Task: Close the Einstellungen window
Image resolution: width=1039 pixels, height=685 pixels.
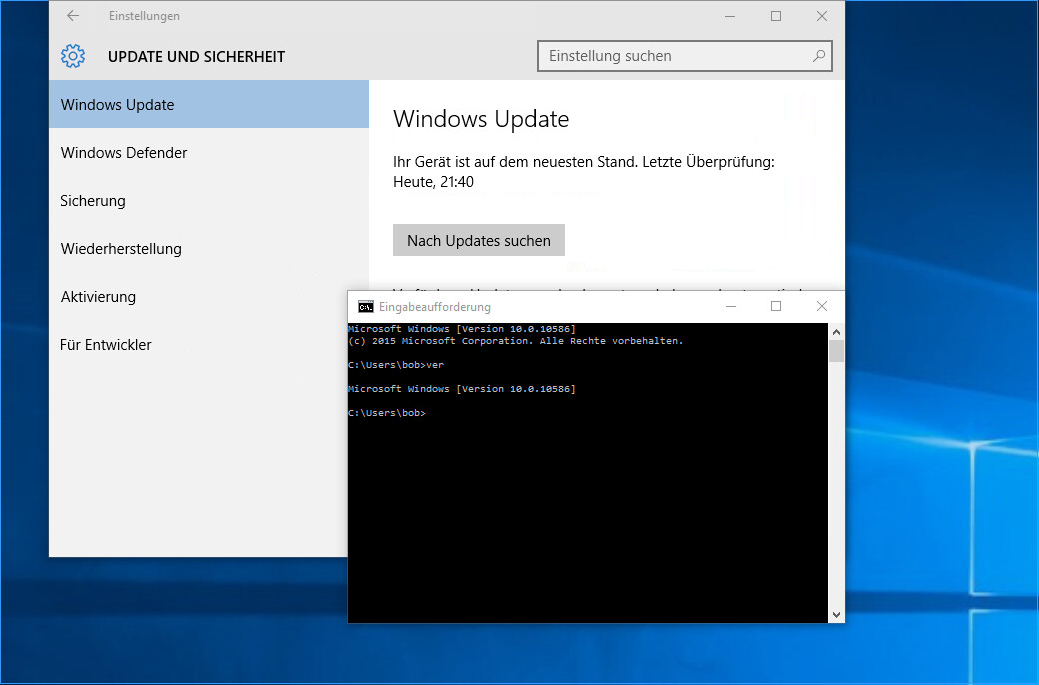Action: (822, 16)
